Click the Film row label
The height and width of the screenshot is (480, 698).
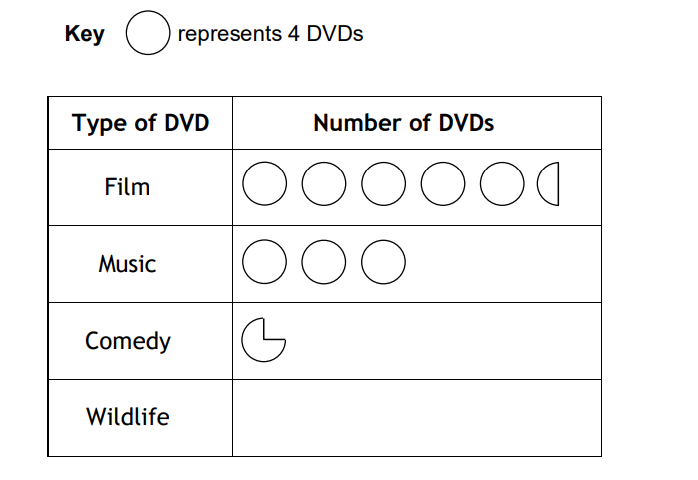pyautogui.click(x=127, y=187)
